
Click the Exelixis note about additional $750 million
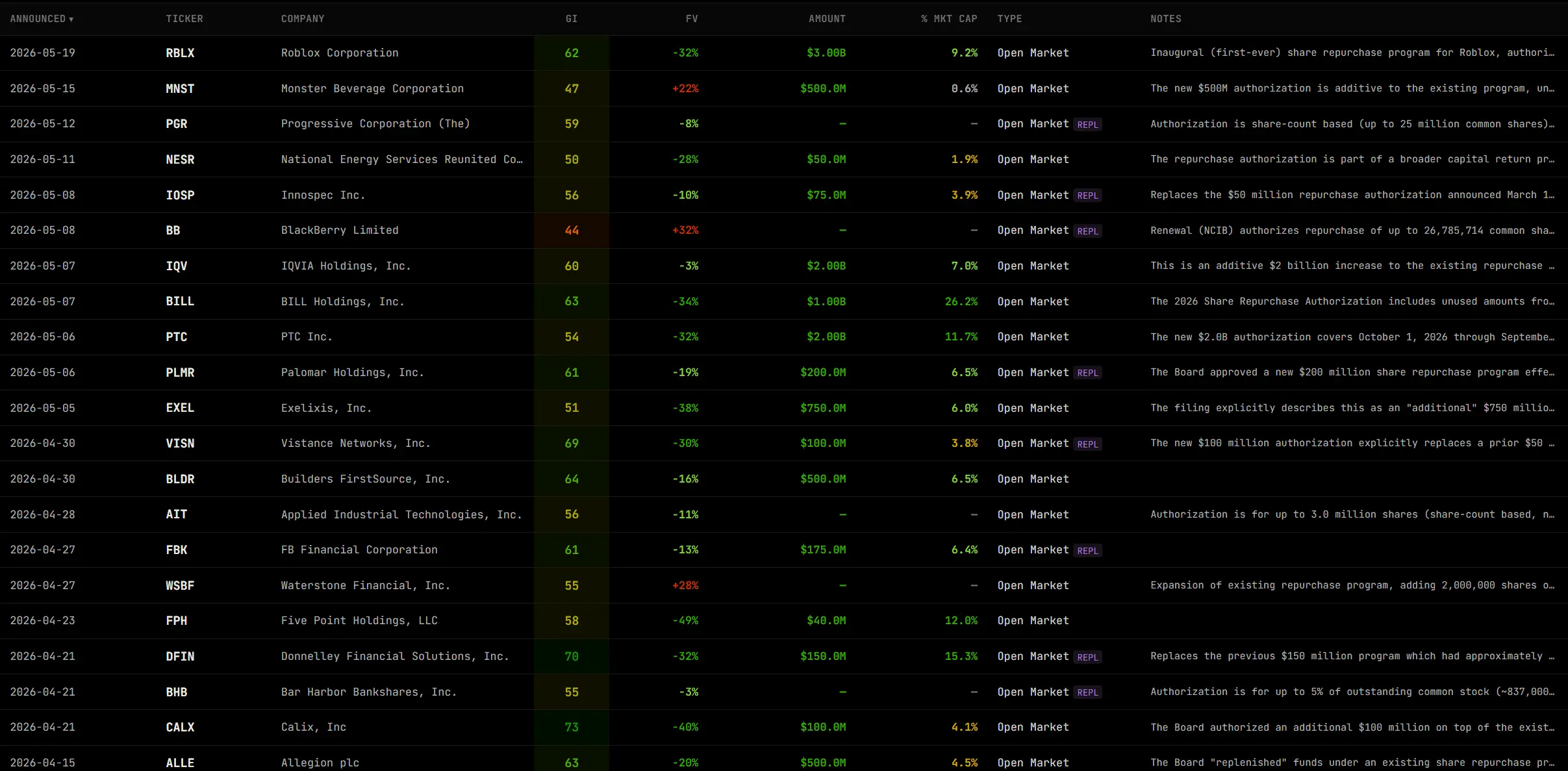1352,408
